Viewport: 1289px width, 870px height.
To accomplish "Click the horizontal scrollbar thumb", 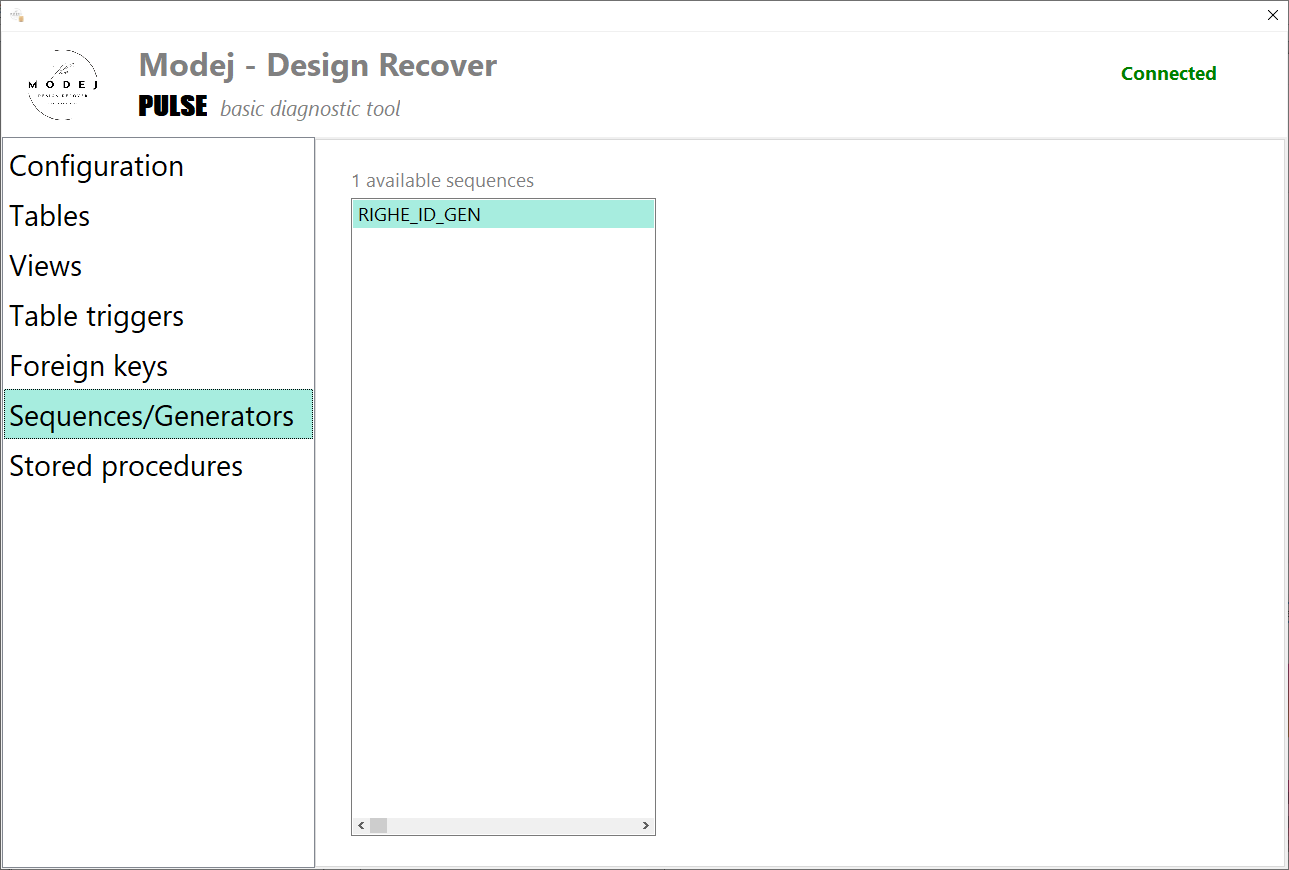I will [378, 826].
